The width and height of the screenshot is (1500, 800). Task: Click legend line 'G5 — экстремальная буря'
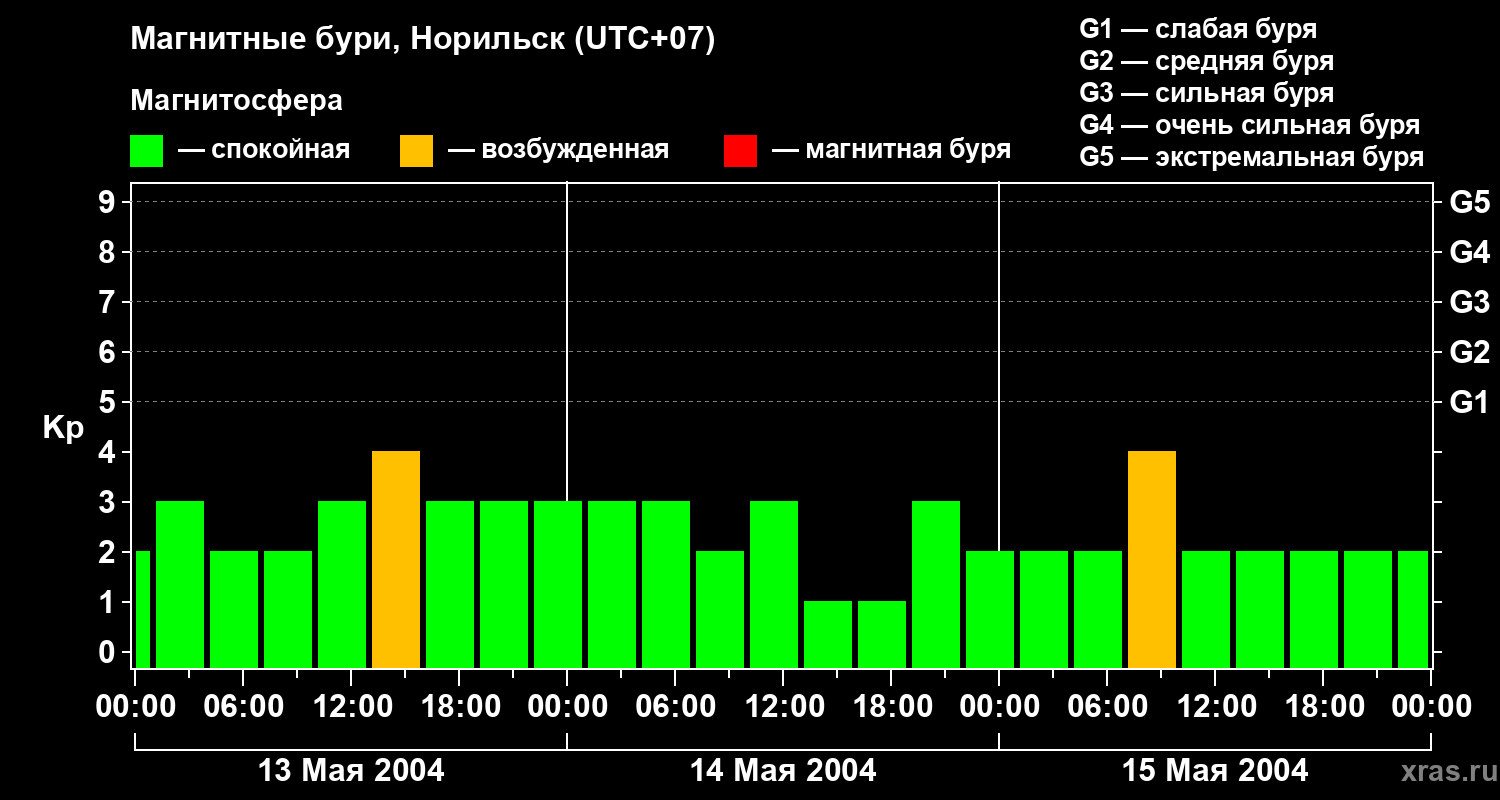(1252, 157)
